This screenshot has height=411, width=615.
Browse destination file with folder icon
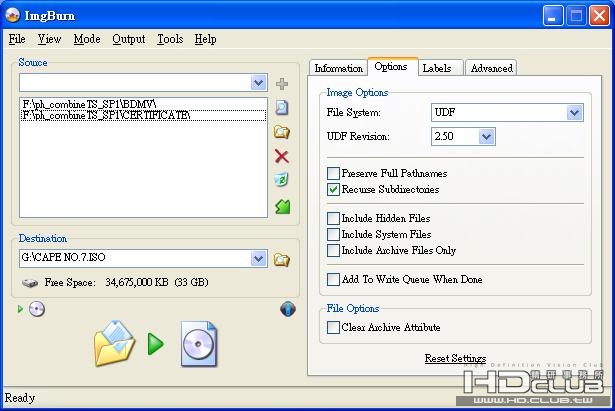(x=282, y=259)
